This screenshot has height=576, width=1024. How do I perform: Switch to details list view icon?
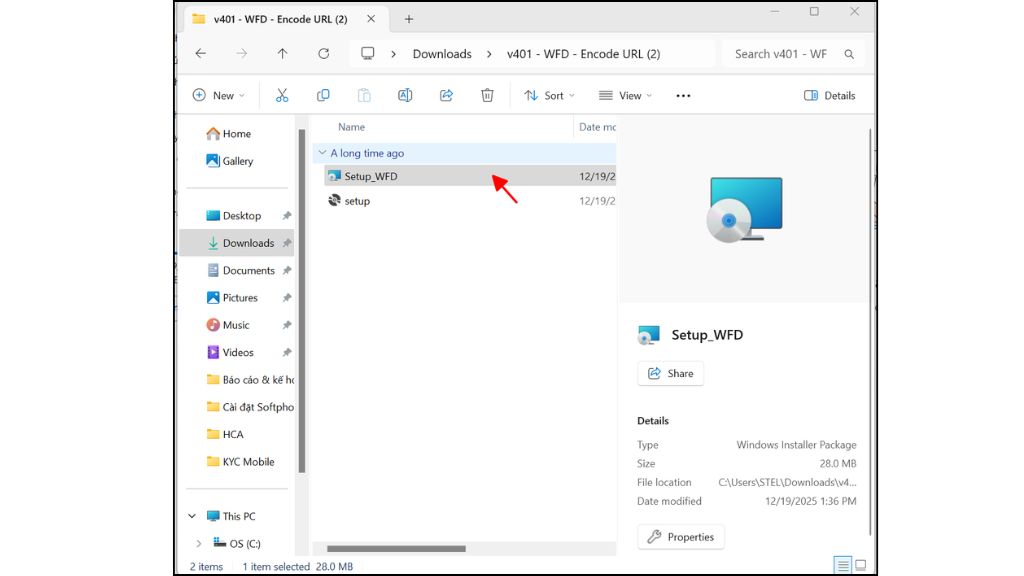(842, 565)
